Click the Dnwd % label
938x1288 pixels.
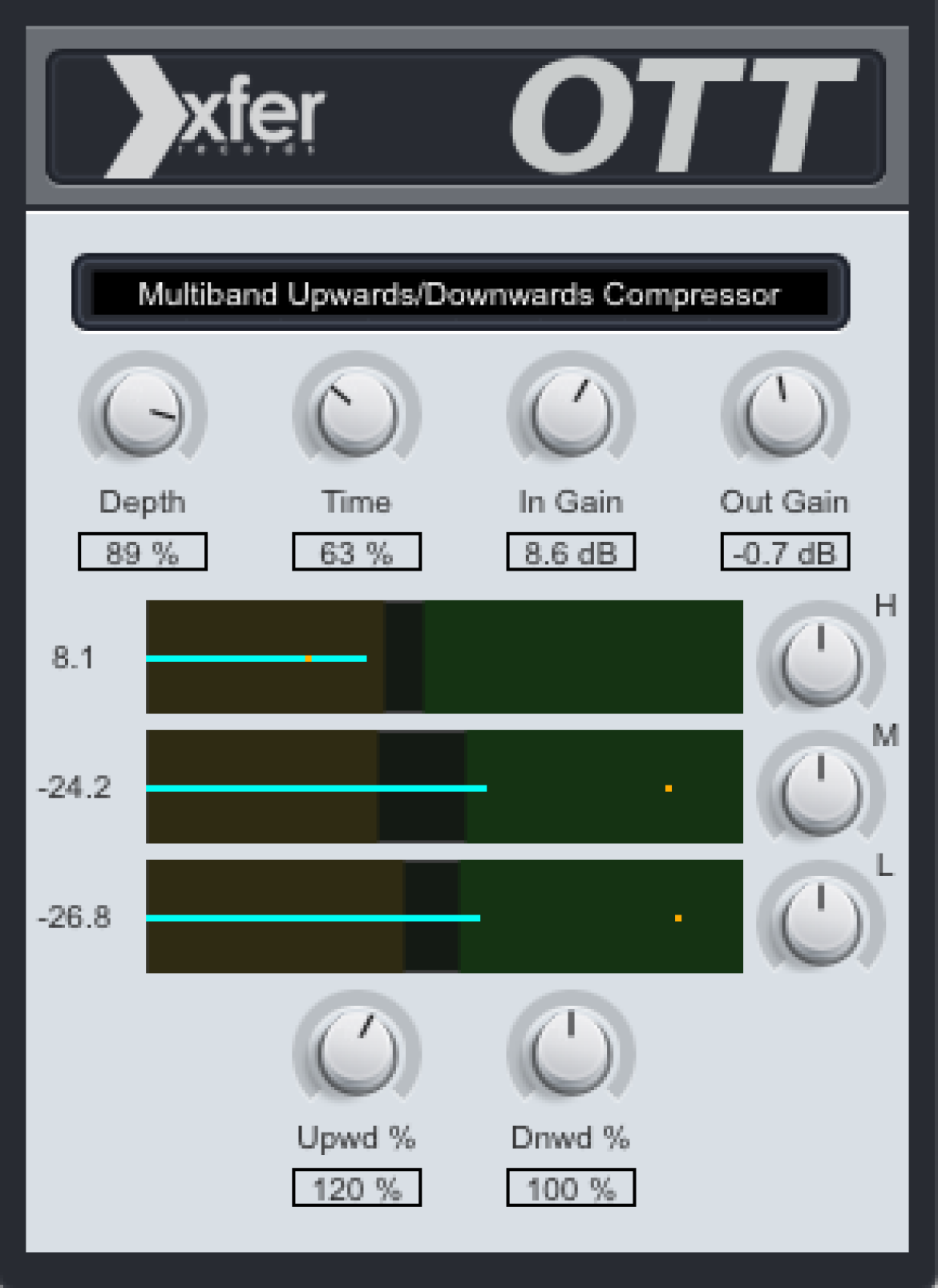571,1138
